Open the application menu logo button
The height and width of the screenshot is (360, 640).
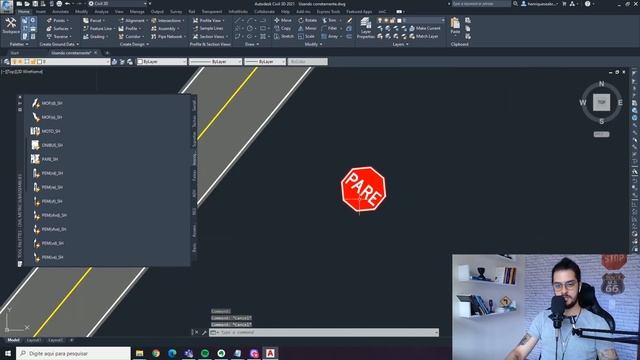[x=7, y=5]
